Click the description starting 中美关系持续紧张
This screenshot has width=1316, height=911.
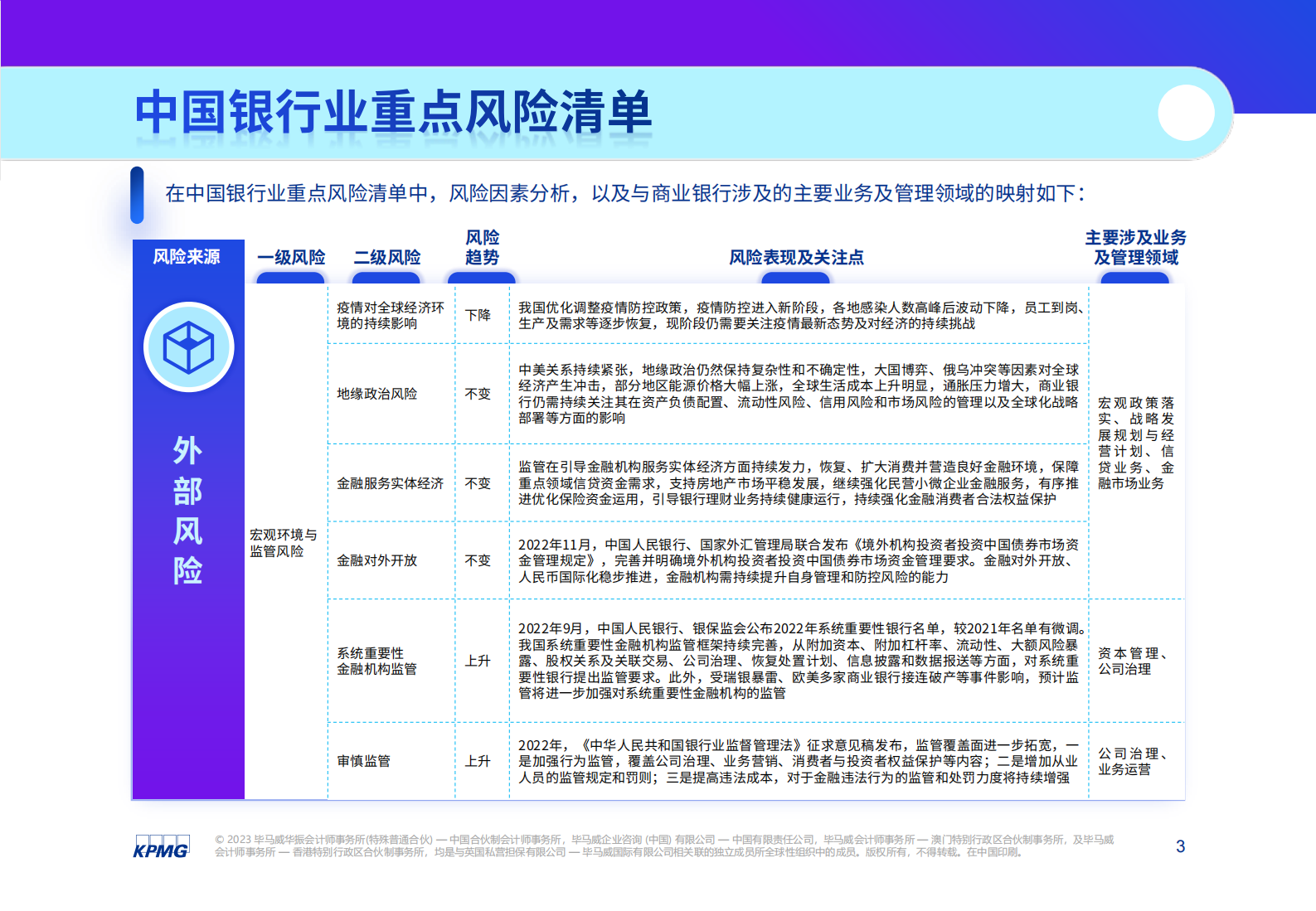[799, 394]
